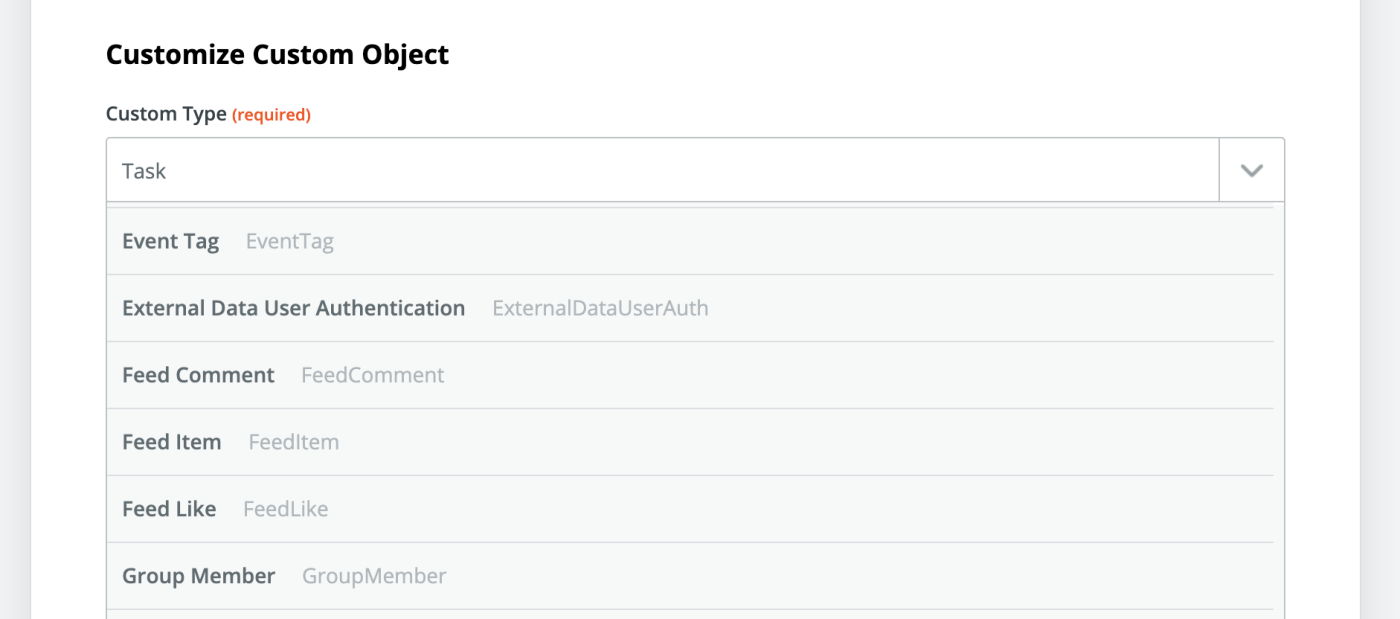Click the Custom Type field label
Viewport: 1400px width, 619px height.
[166, 115]
